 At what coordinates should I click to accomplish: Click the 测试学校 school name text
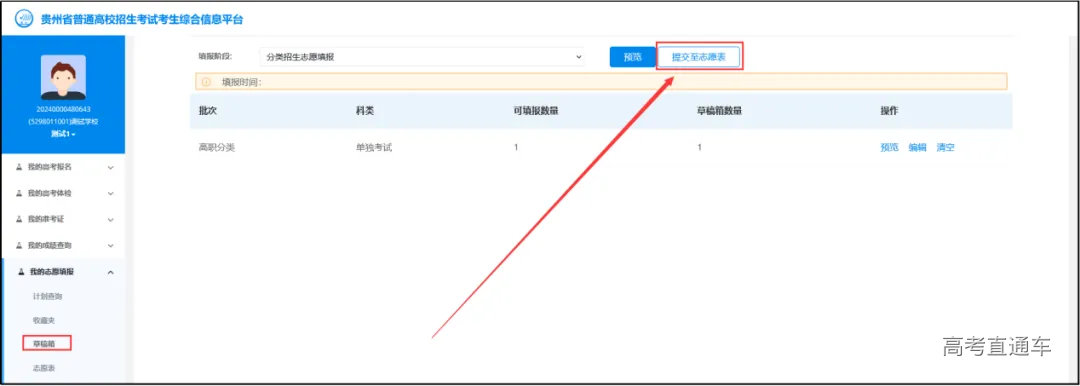tap(63, 121)
